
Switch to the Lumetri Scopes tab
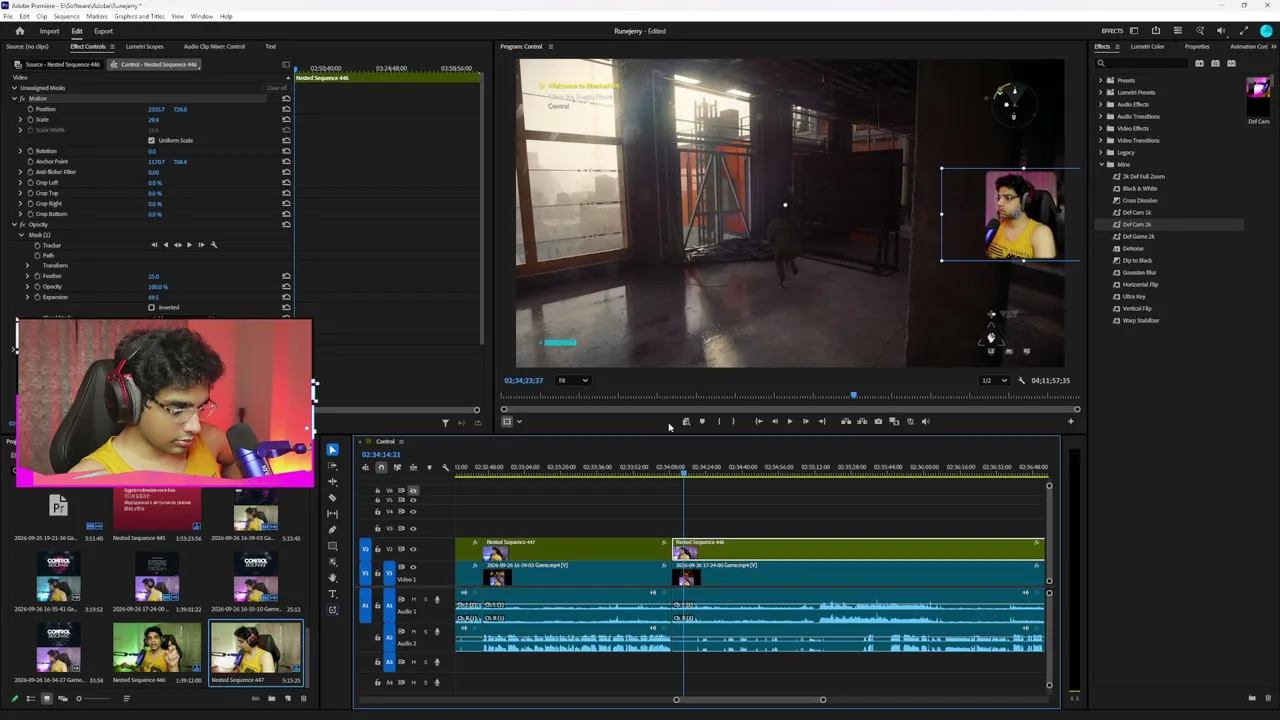point(144,46)
